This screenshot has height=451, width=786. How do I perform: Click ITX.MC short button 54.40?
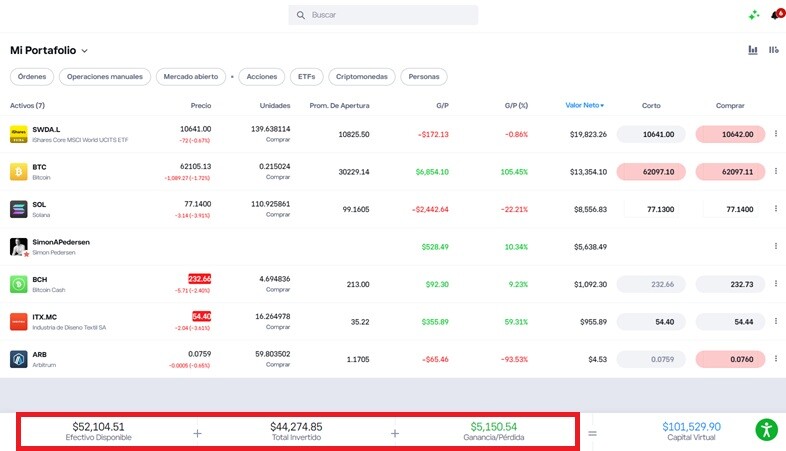pos(651,322)
